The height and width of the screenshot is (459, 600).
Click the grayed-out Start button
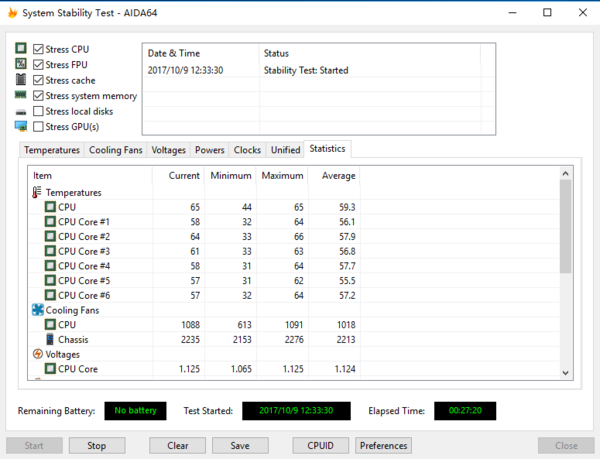(x=34, y=446)
